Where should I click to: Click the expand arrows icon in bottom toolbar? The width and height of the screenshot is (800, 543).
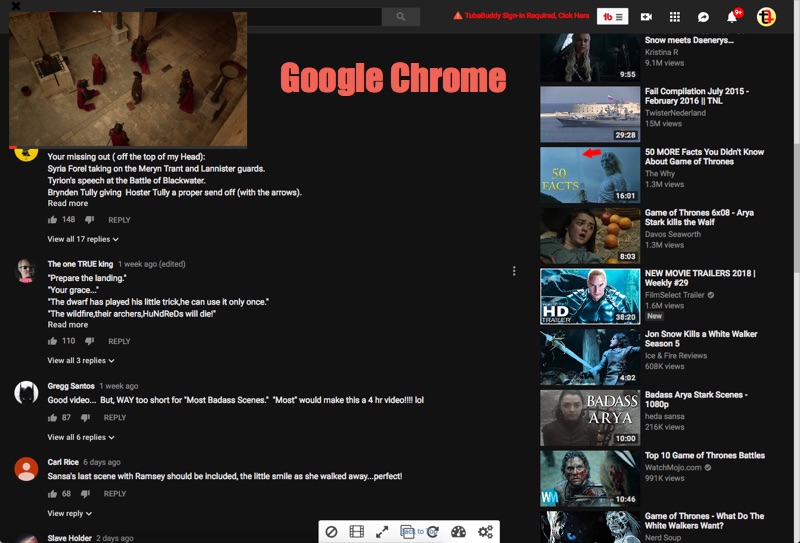coord(382,532)
